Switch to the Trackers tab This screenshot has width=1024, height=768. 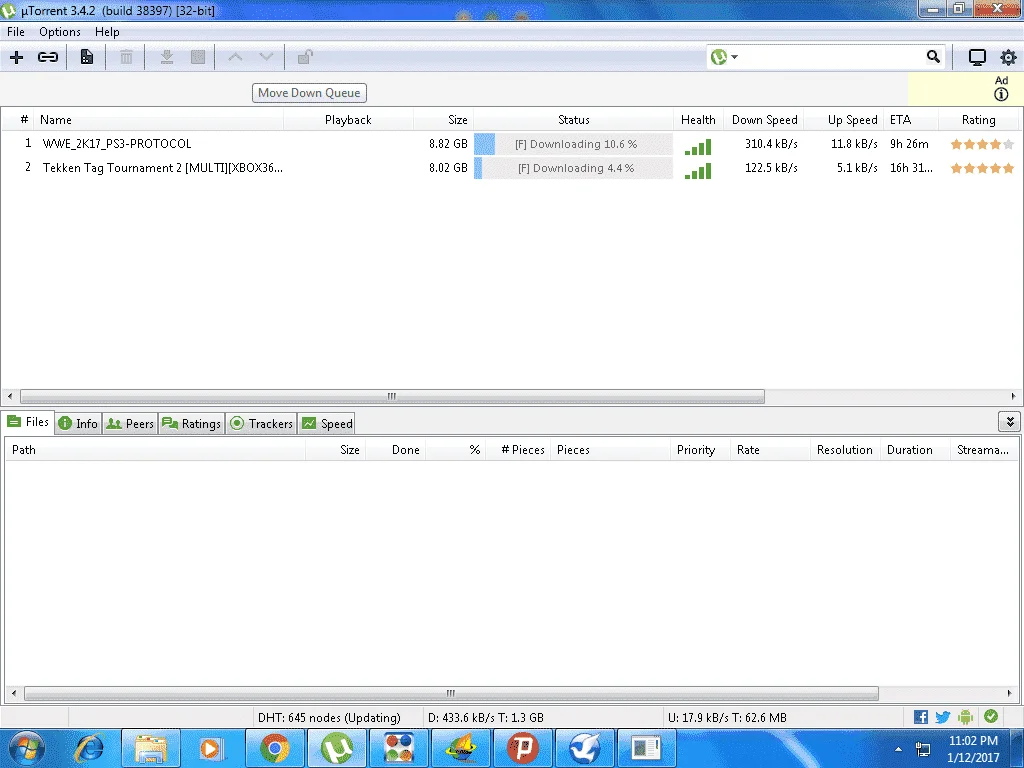(x=261, y=424)
